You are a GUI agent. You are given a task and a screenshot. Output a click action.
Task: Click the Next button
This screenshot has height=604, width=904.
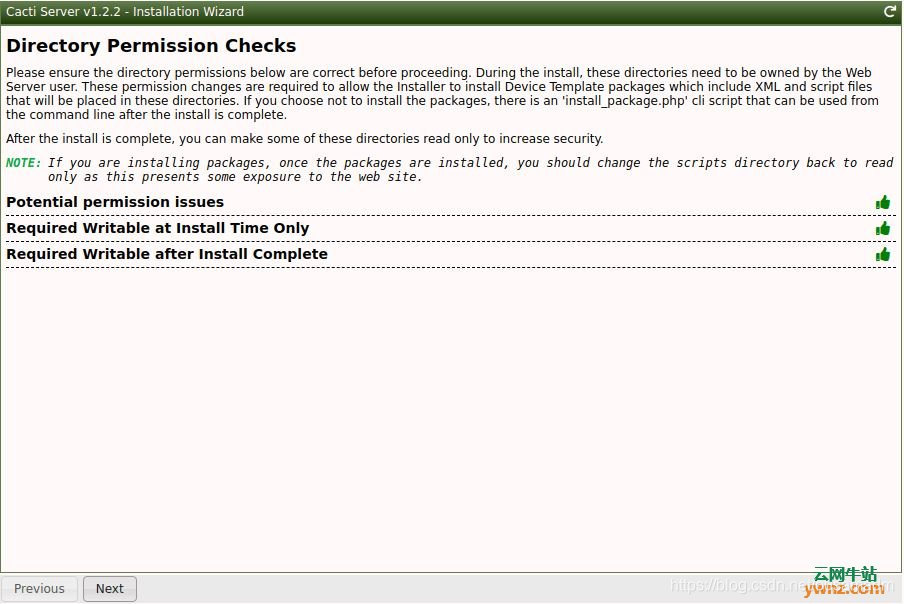(x=110, y=588)
